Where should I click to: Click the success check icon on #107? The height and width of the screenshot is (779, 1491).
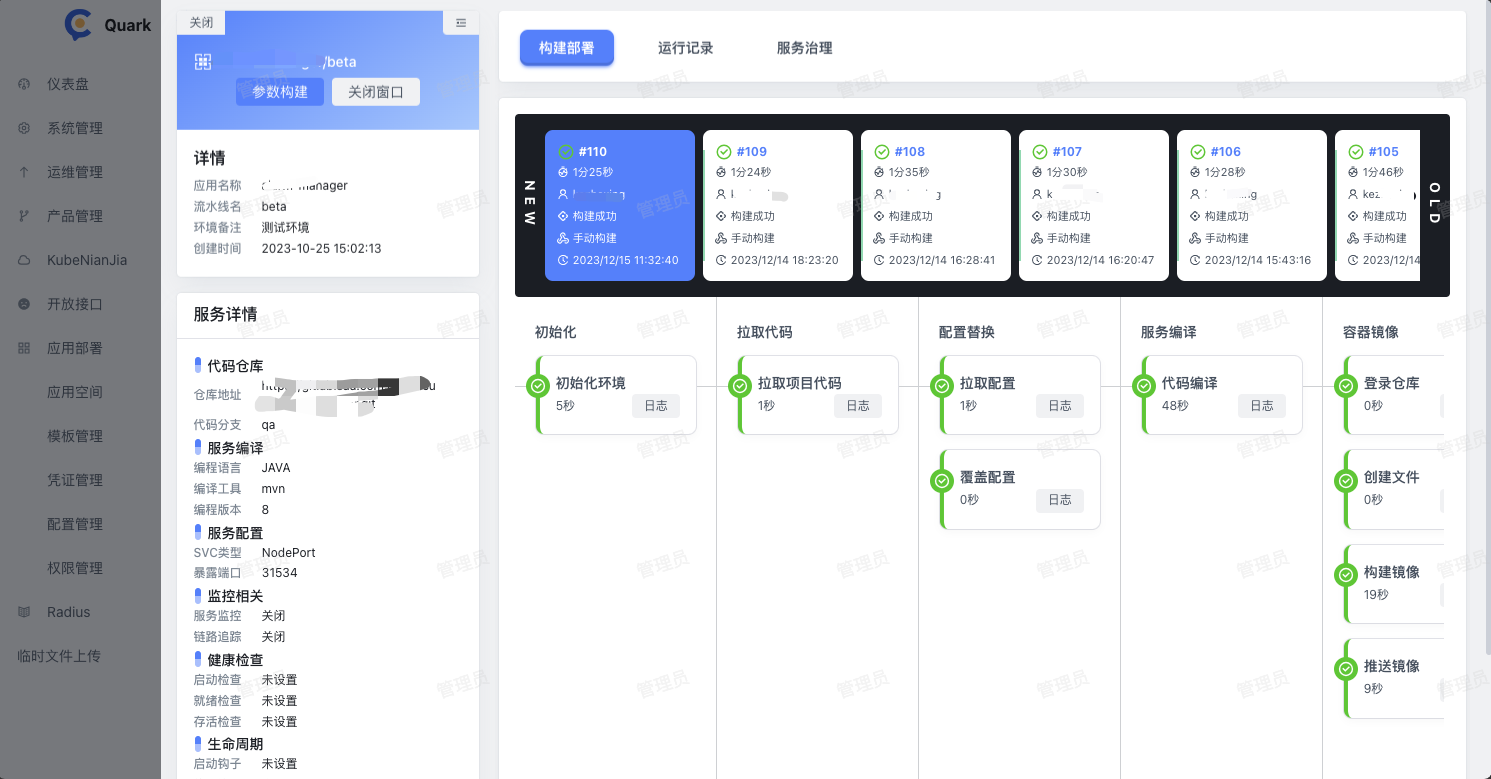click(1040, 152)
